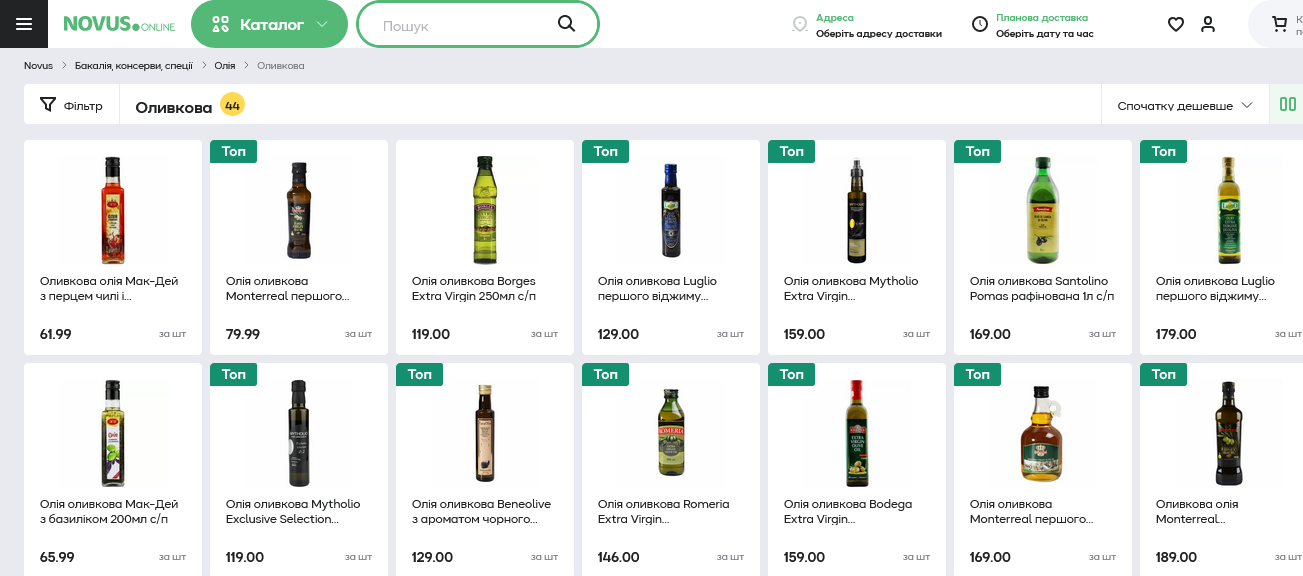Open the Спочатку дешевше sort dropdown

pyautogui.click(x=1184, y=105)
